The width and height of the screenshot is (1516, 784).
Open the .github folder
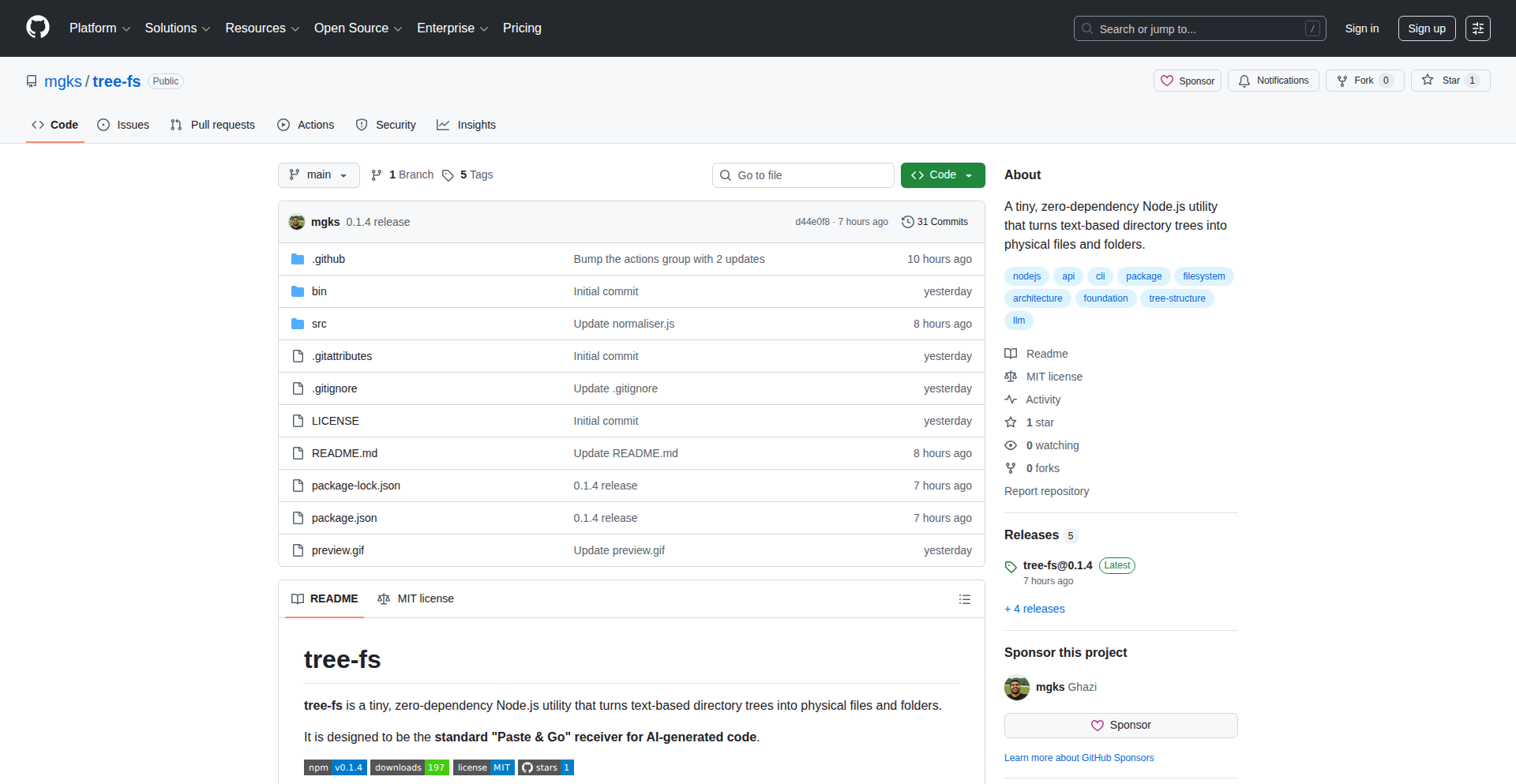(x=328, y=259)
